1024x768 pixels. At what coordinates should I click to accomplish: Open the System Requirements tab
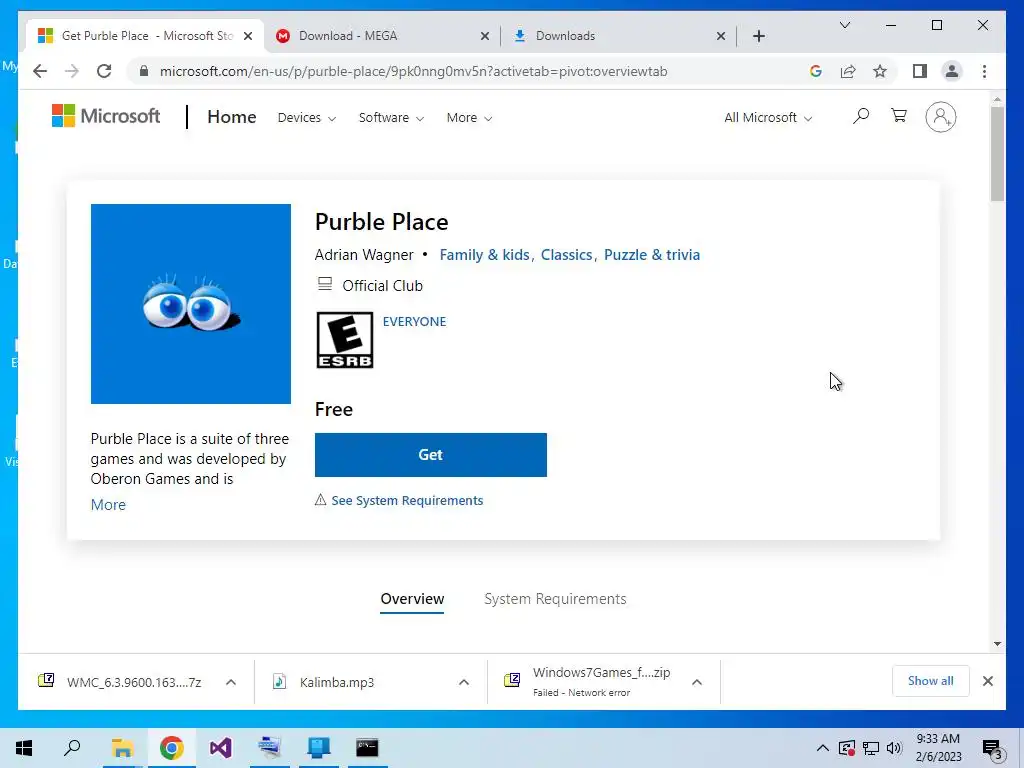click(x=555, y=599)
